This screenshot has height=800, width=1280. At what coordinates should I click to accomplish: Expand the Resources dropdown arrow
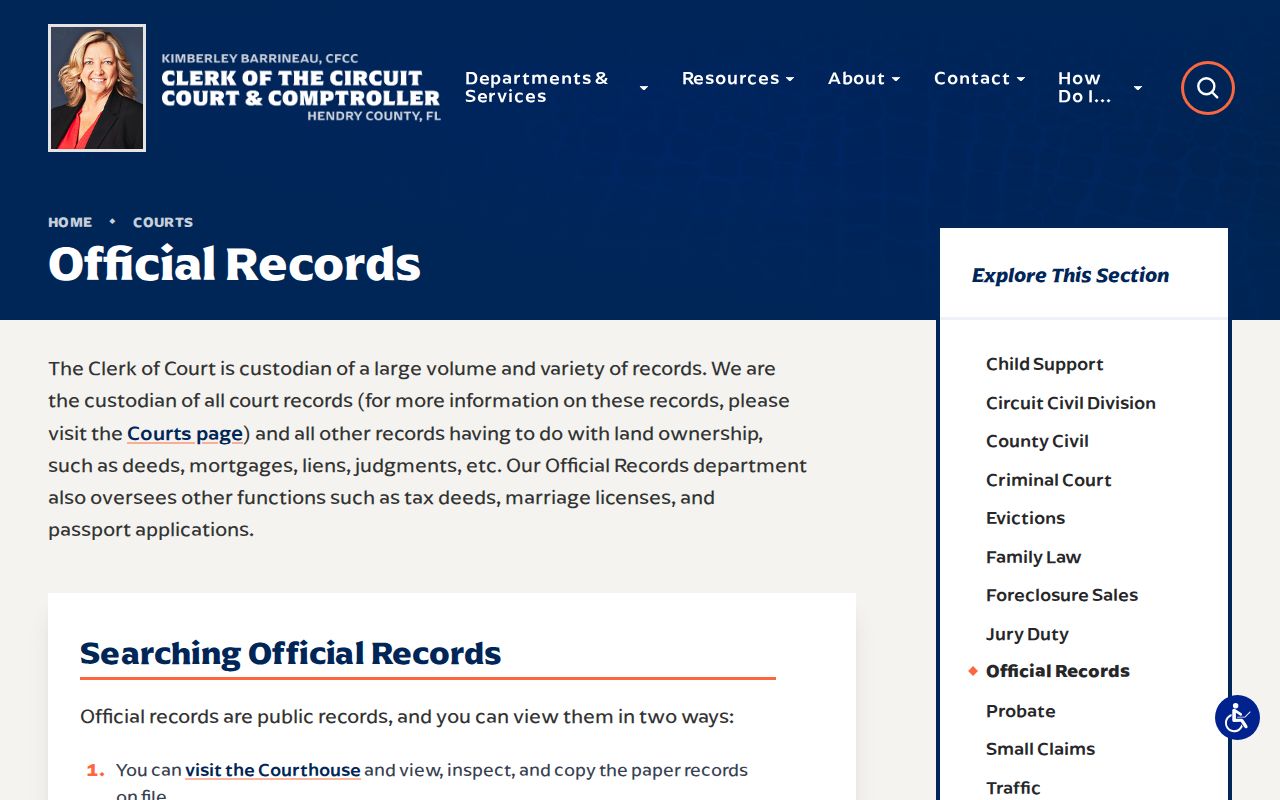click(x=790, y=79)
